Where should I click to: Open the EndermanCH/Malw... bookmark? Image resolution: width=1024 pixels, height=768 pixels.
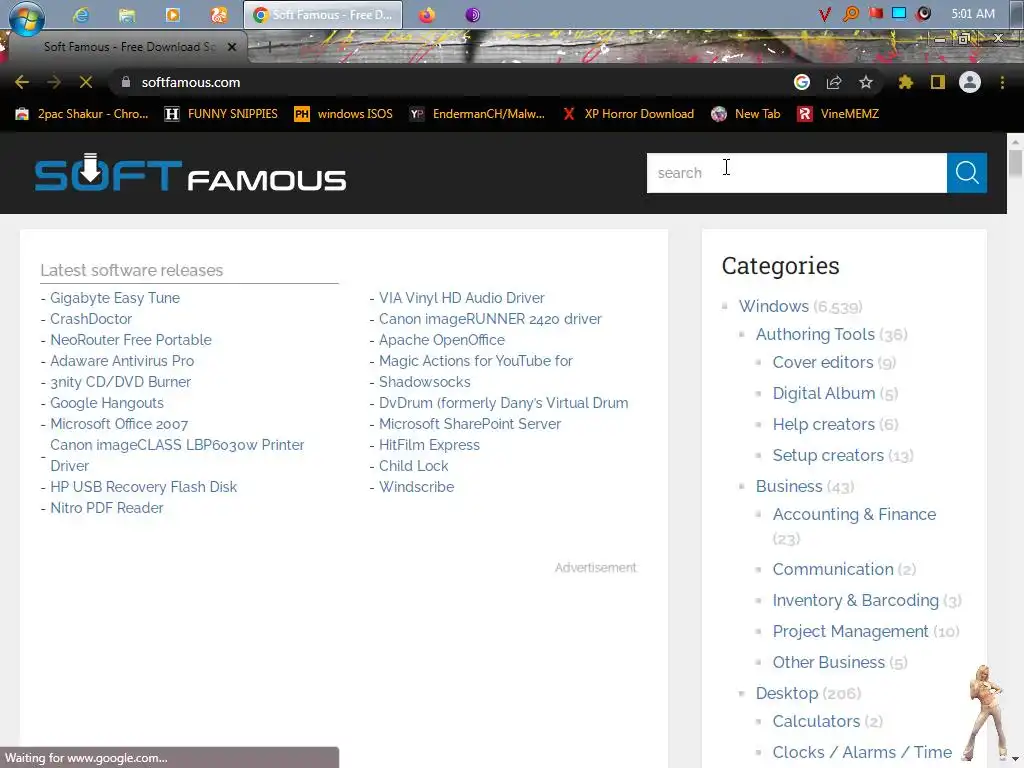coord(477,114)
